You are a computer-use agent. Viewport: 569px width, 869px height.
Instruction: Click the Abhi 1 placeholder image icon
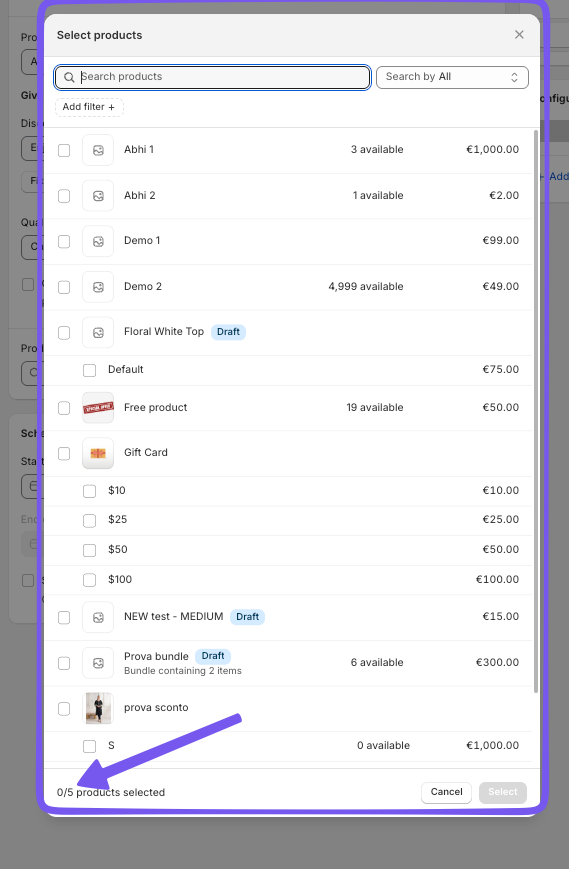(98, 150)
